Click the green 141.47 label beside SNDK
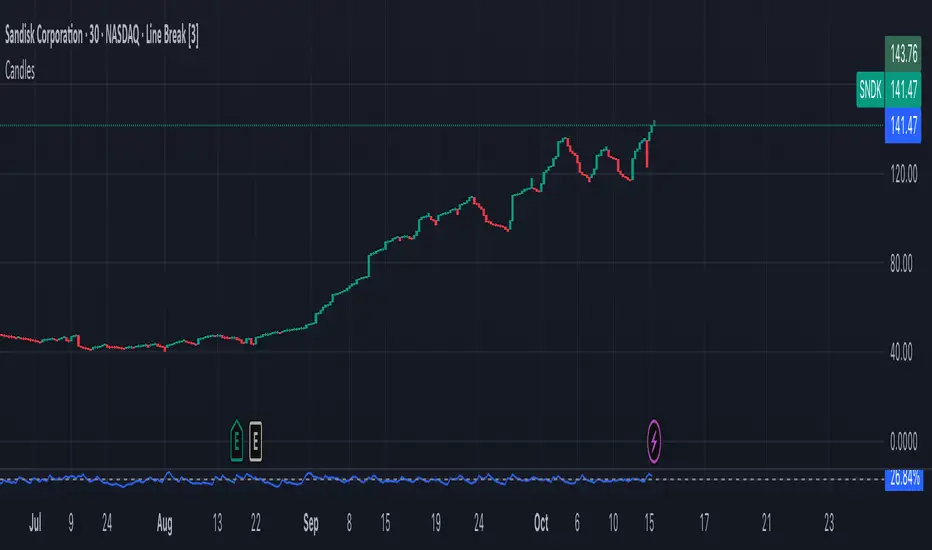This screenshot has height=550, width=932. click(905, 87)
